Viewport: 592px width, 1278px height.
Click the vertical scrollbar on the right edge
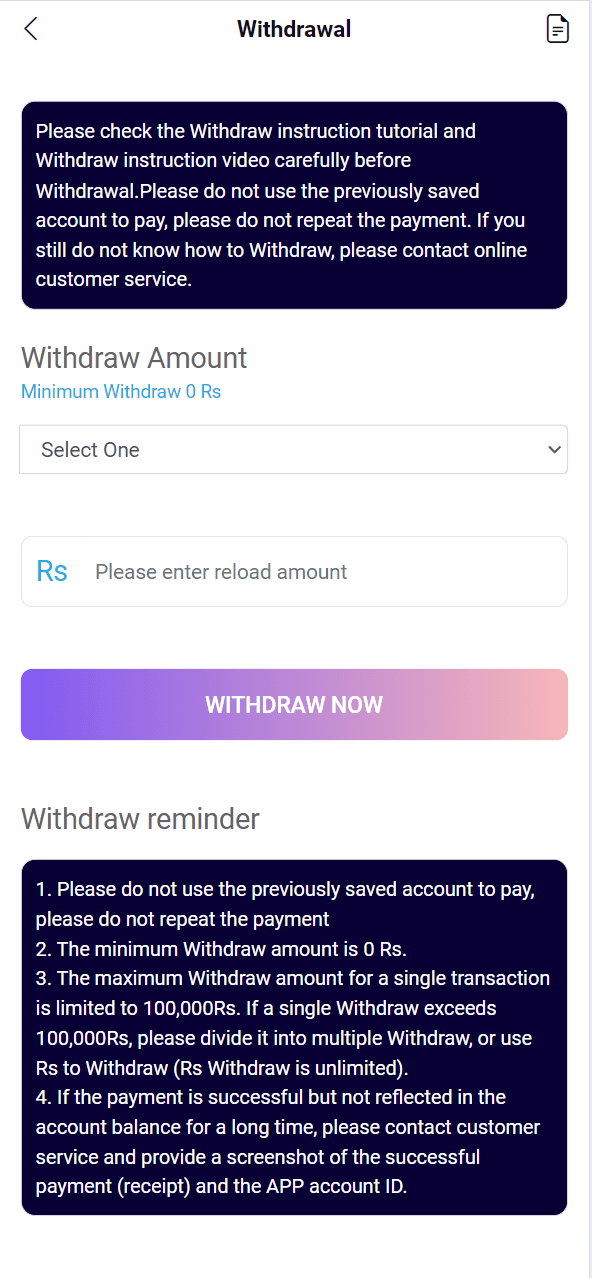click(588, 639)
